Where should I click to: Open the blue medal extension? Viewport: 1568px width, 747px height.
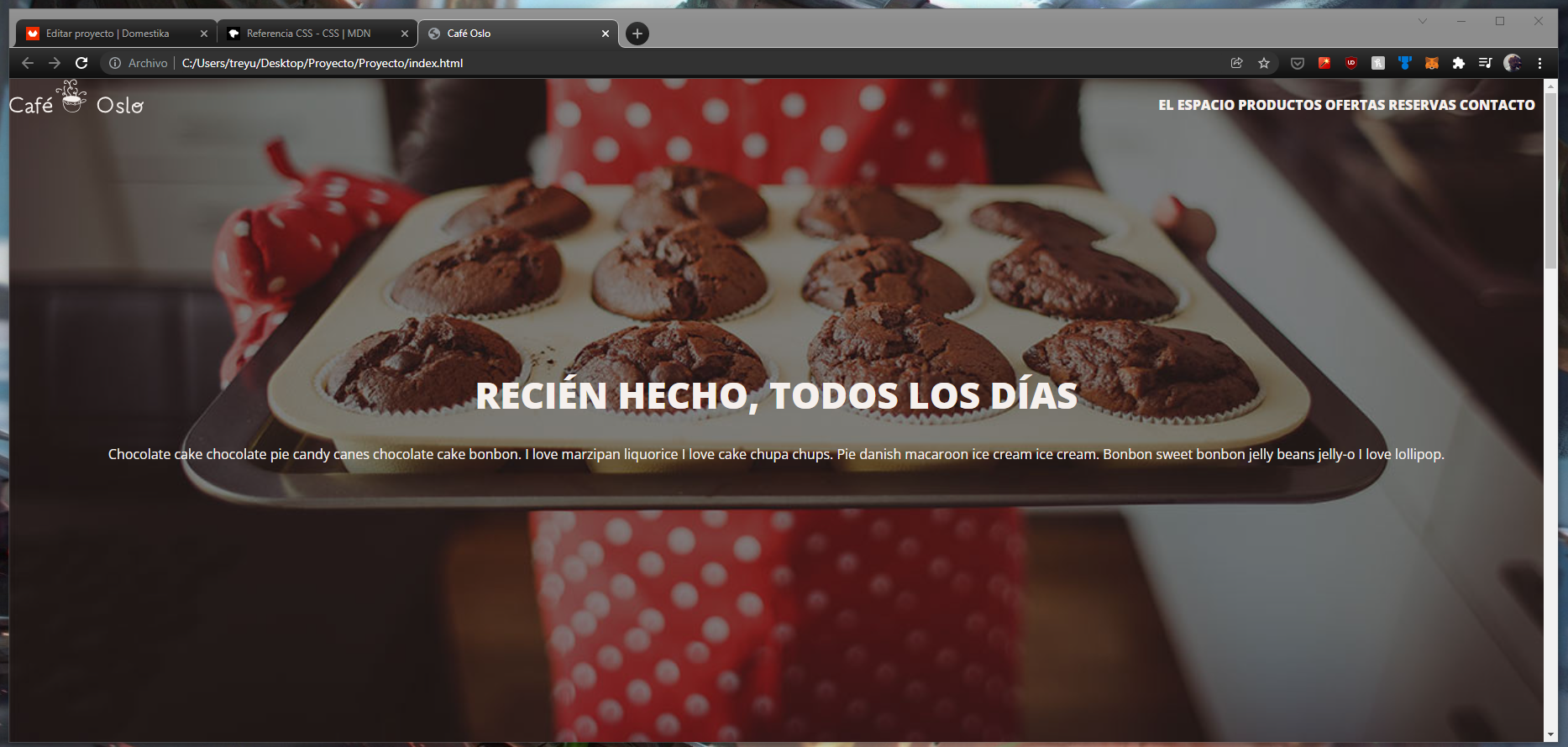pyautogui.click(x=1405, y=63)
